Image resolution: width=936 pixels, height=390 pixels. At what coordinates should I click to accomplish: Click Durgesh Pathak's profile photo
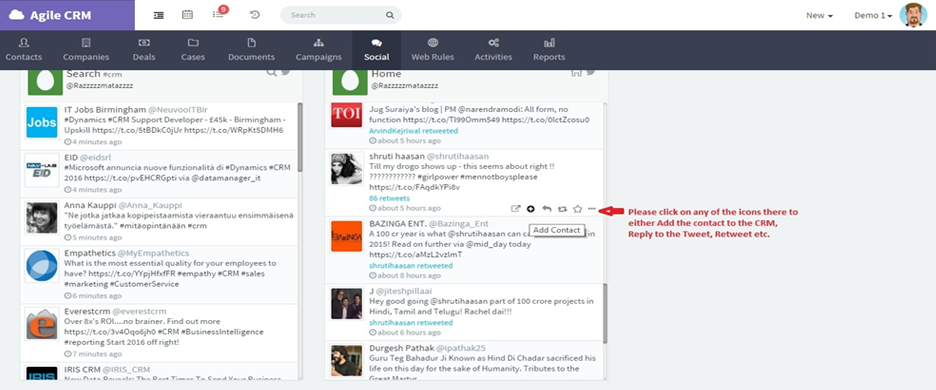click(347, 361)
